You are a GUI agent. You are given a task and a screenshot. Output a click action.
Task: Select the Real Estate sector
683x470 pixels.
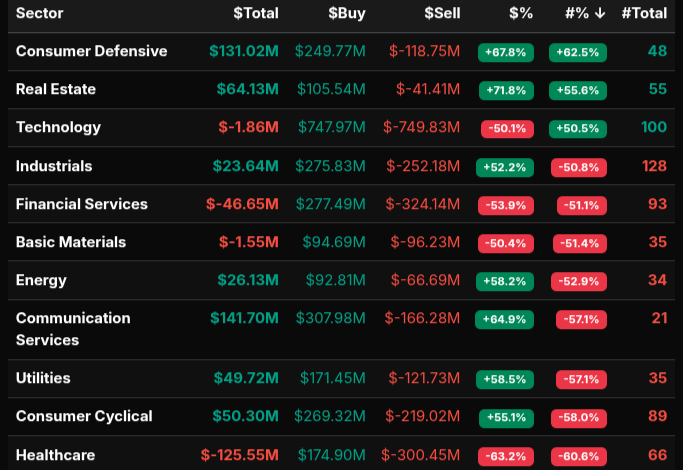point(56,89)
